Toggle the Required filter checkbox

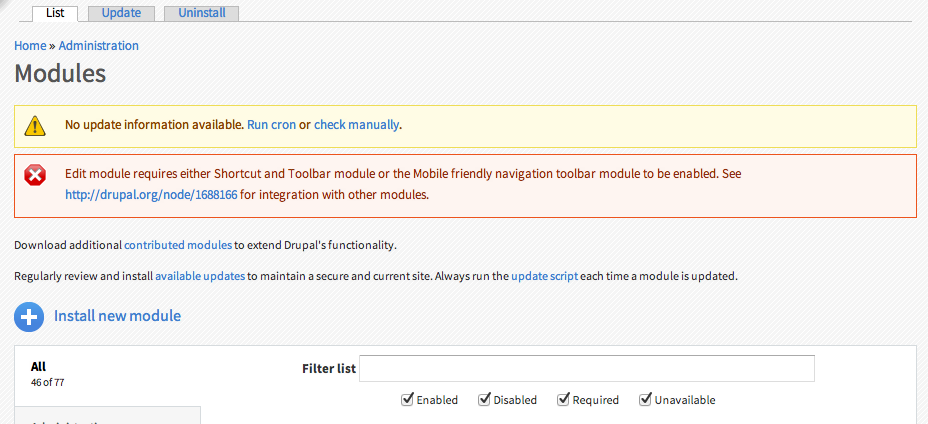coord(563,399)
